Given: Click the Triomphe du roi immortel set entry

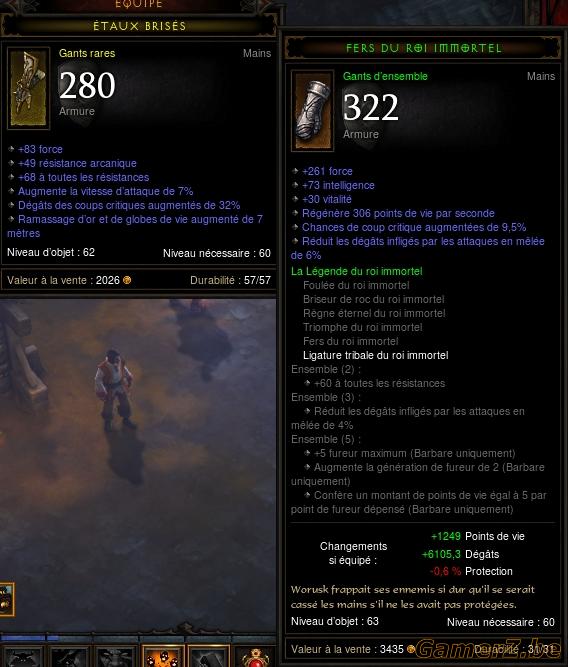Looking at the screenshot, I should click(x=362, y=327).
